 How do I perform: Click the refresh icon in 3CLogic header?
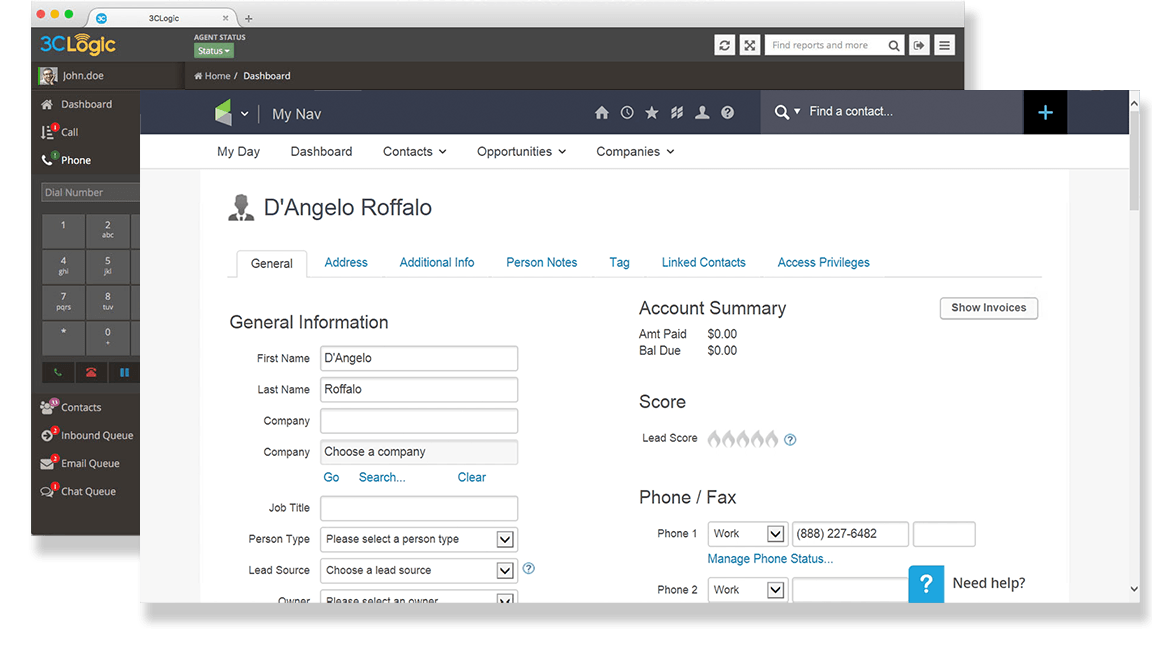click(x=724, y=46)
